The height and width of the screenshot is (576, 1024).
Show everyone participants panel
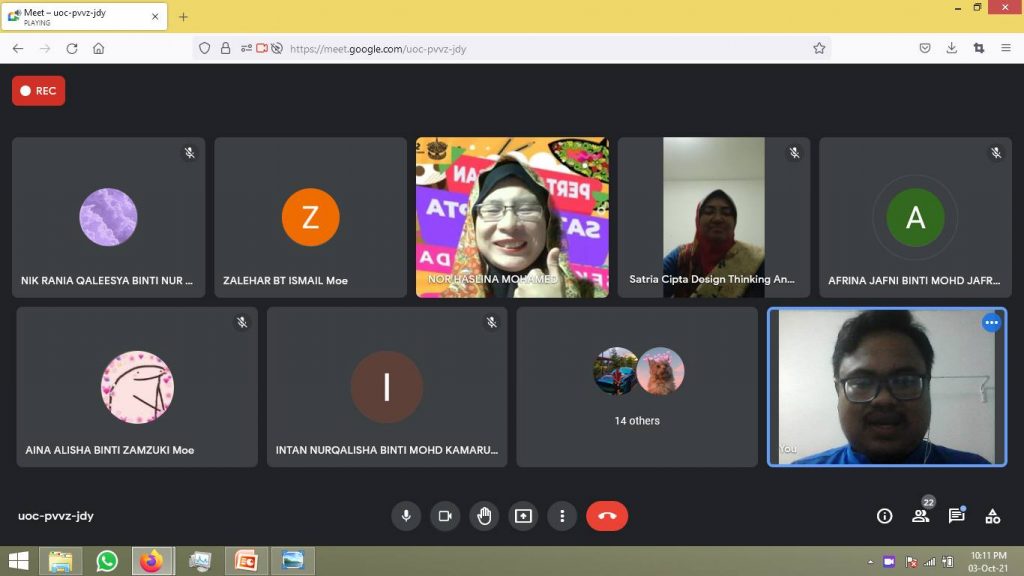(x=920, y=516)
